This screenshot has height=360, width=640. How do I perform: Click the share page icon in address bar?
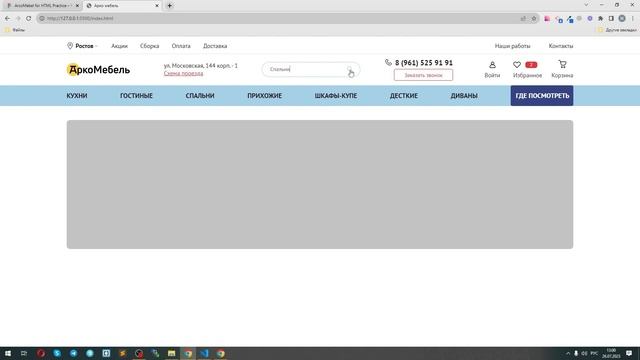pyautogui.click(x=523, y=18)
